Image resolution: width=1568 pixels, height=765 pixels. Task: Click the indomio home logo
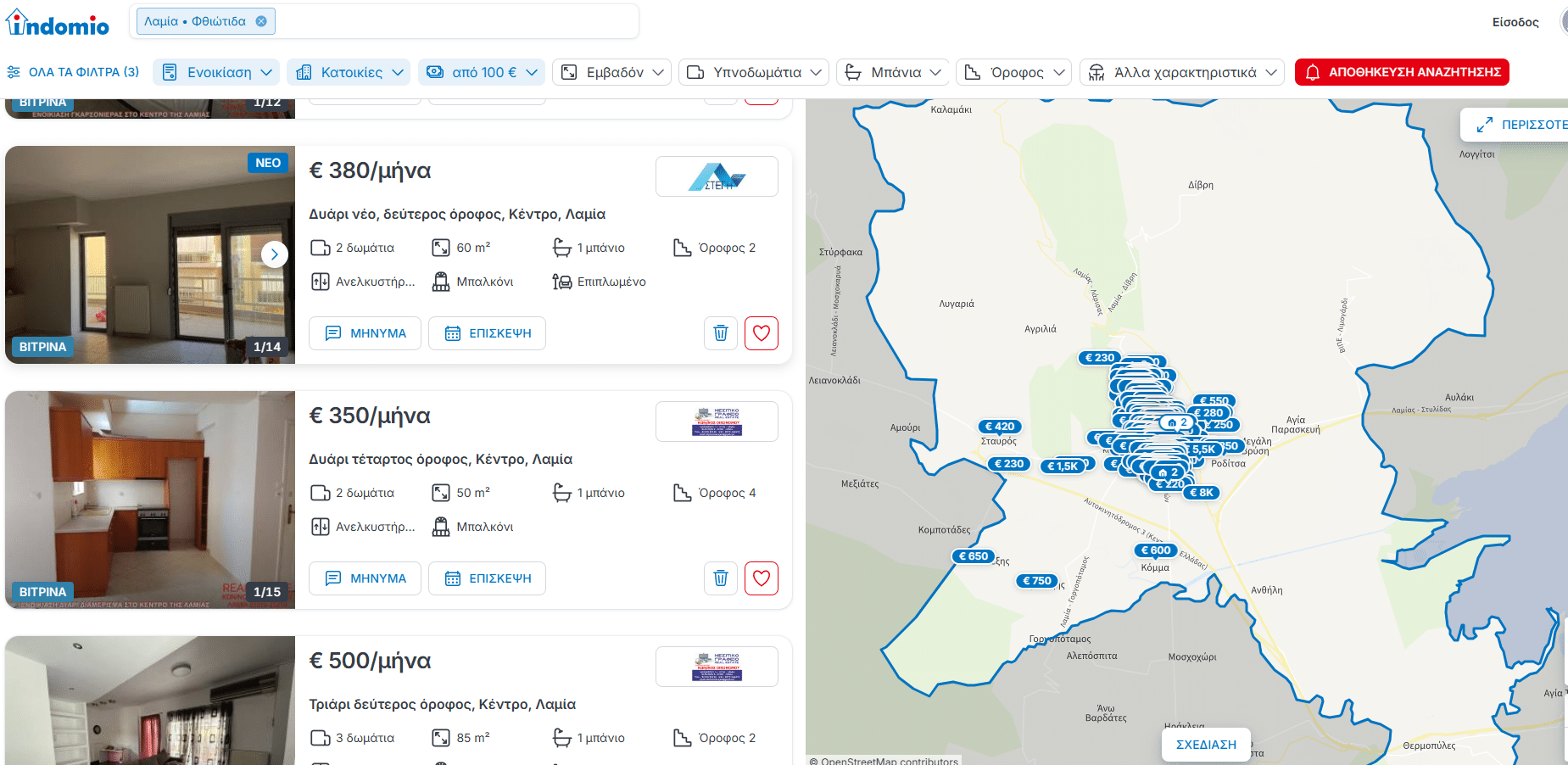pyautogui.click(x=58, y=24)
